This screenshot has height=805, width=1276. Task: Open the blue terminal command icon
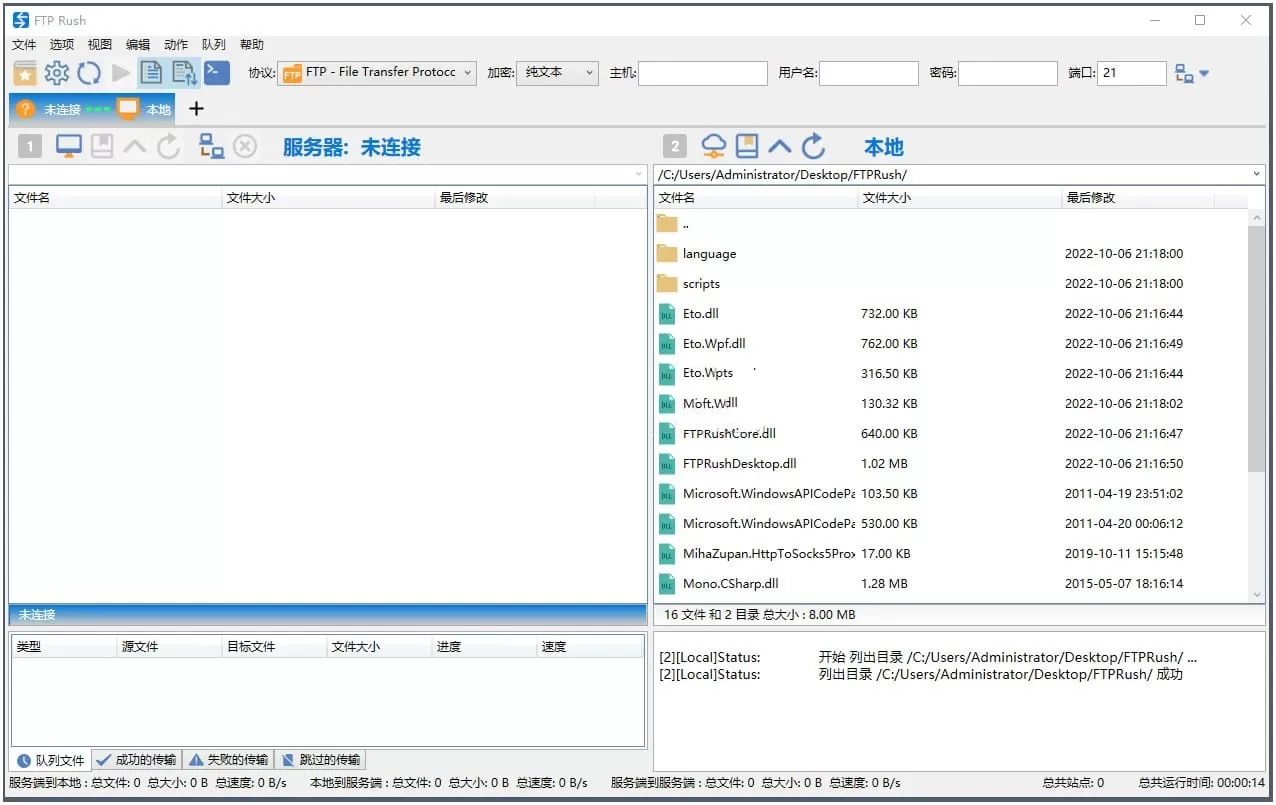pos(217,72)
